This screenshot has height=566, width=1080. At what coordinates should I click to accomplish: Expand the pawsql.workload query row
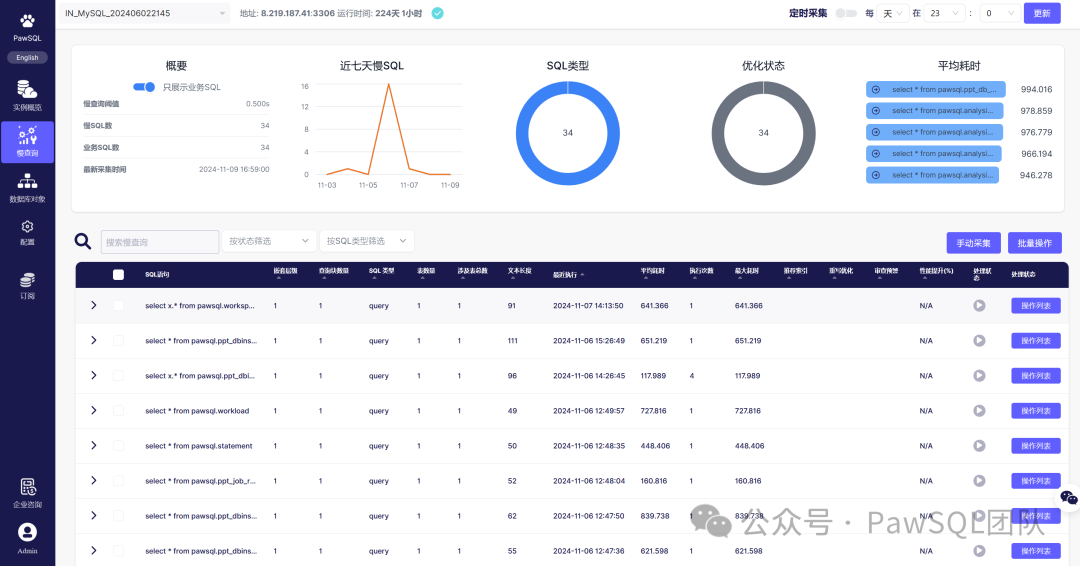point(94,410)
